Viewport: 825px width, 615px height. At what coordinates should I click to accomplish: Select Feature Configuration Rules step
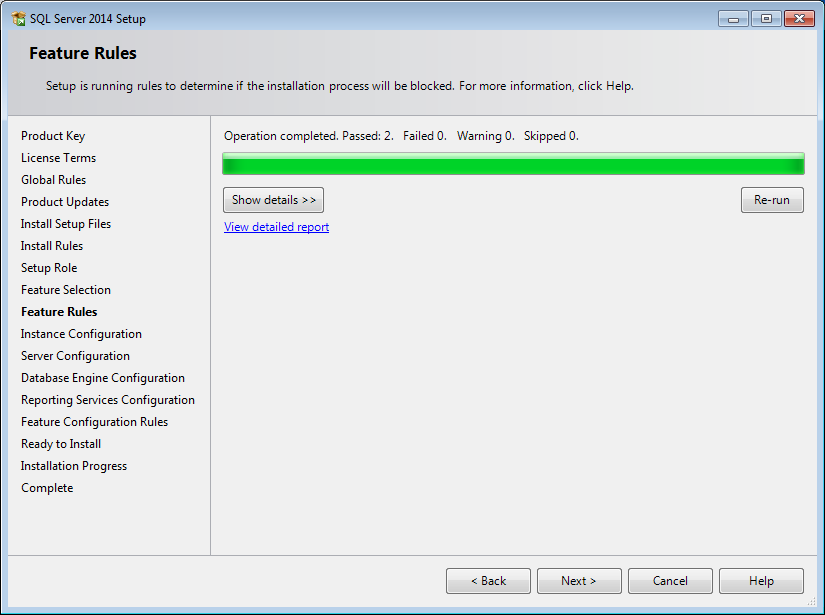coord(94,422)
